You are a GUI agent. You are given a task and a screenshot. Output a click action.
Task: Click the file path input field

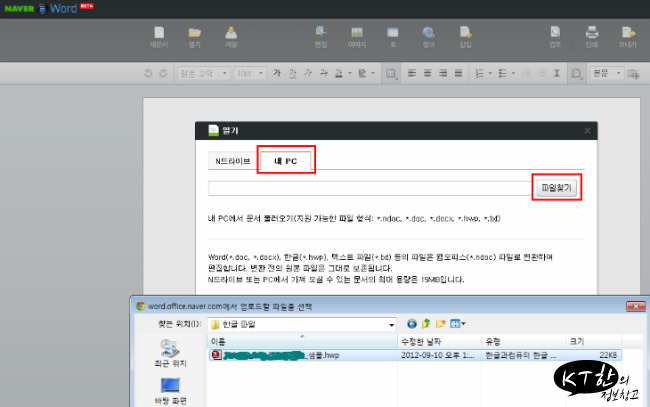[370, 188]
